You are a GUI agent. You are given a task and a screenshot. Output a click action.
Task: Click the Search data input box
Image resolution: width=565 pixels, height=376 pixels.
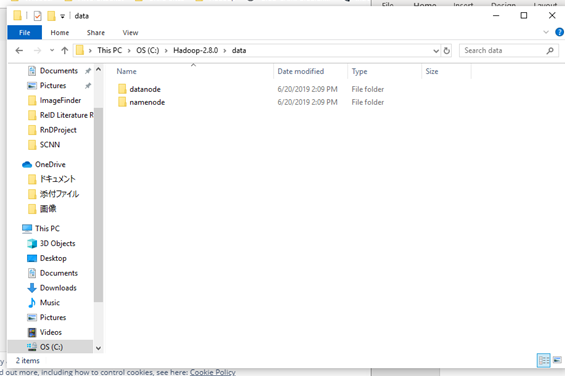tap(503, 50)
